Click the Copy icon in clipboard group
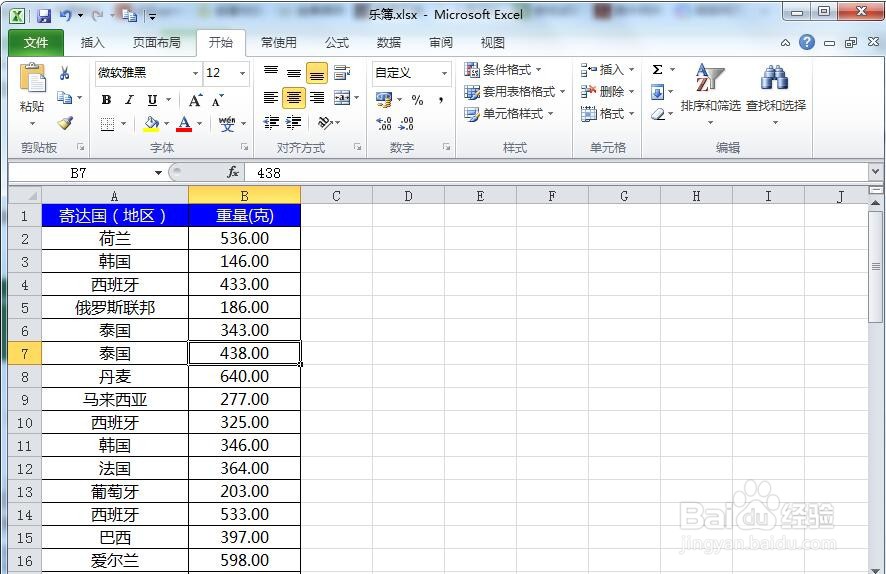This screenshot has width=886, height=574. 64,98
